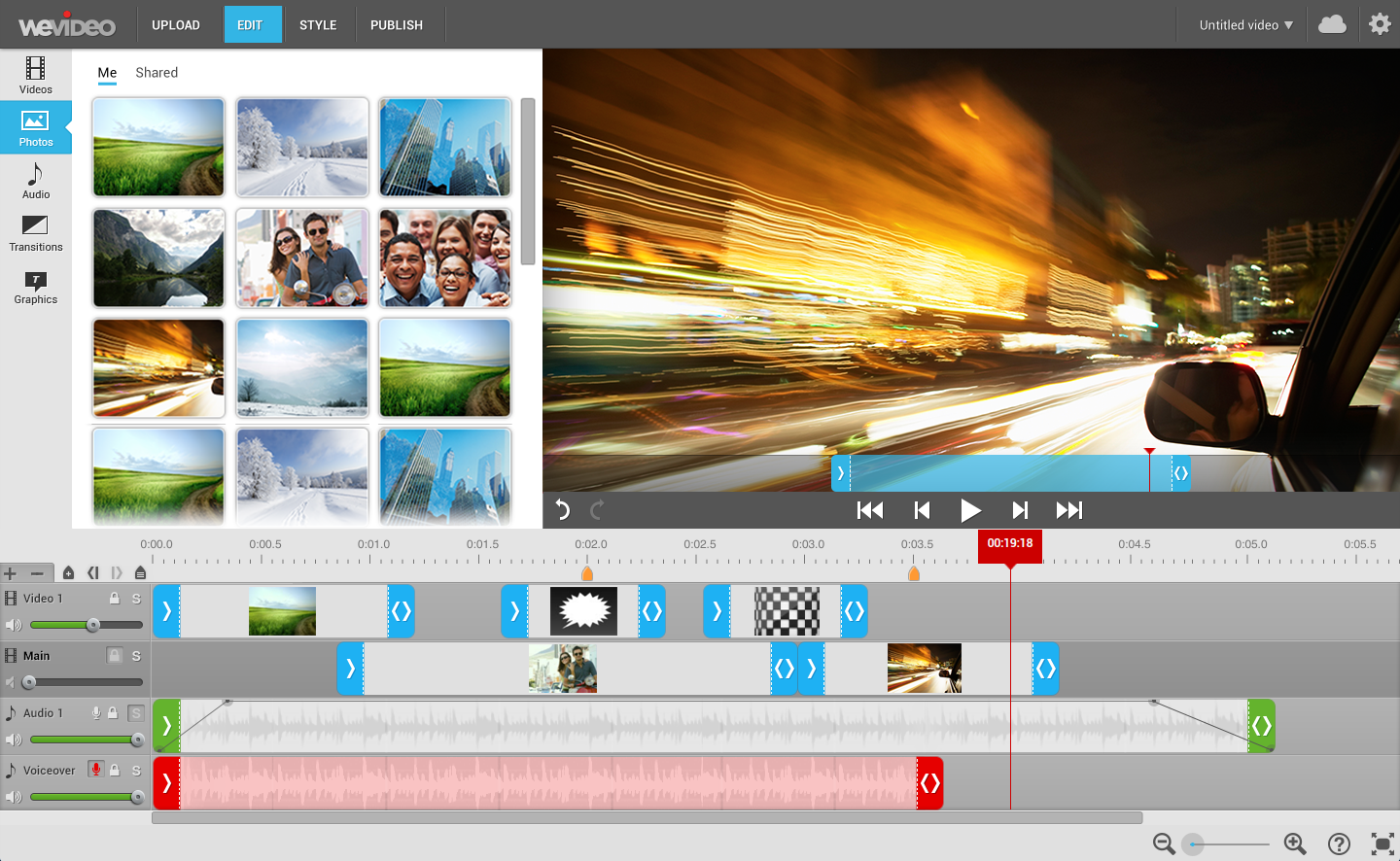Image resolution: width=1400 pixels, height=861 pixels.
Task: Unmute the Main track speaker
Action: point(11,682)
